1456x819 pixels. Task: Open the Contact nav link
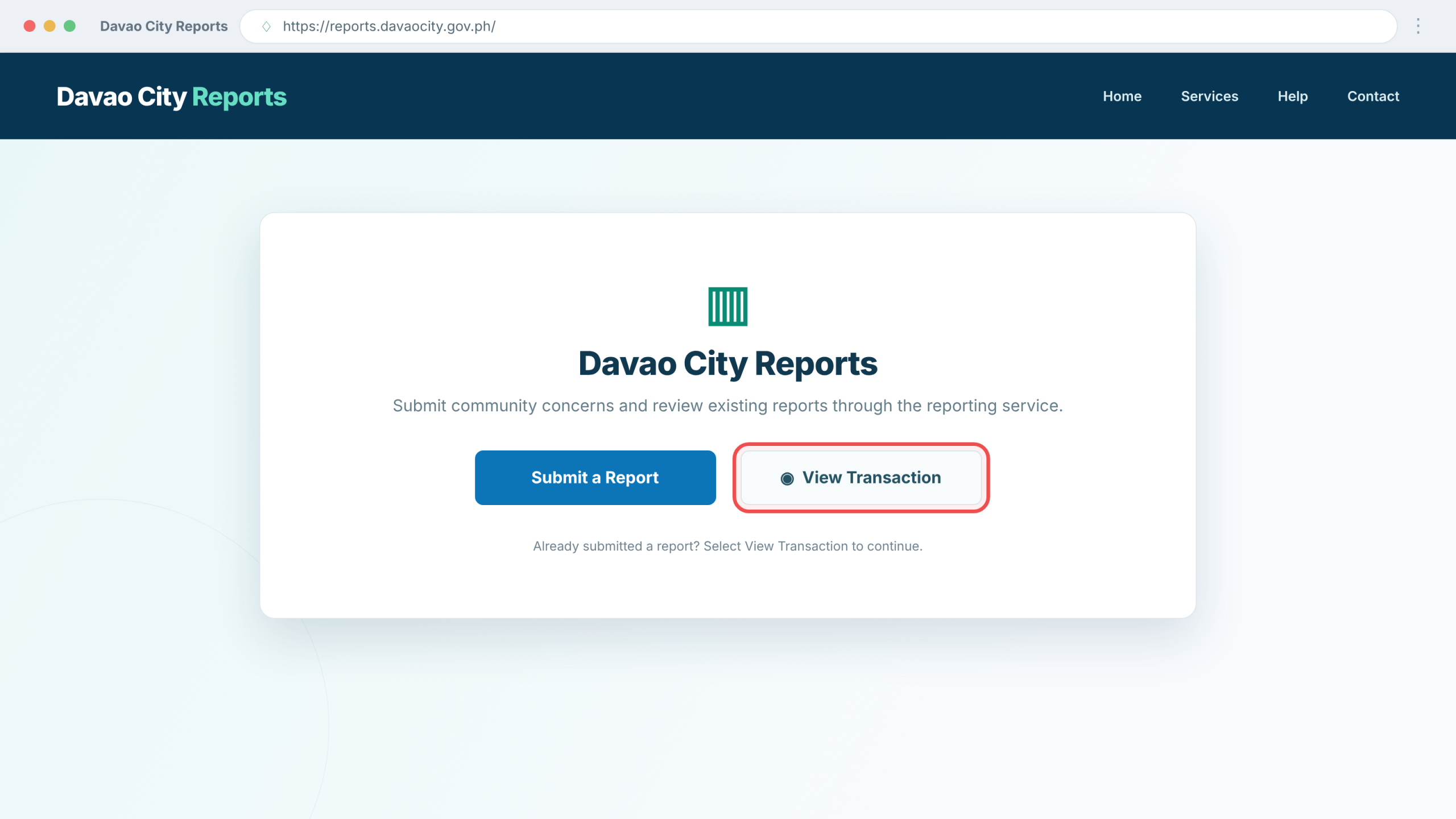coord(1373,96)
